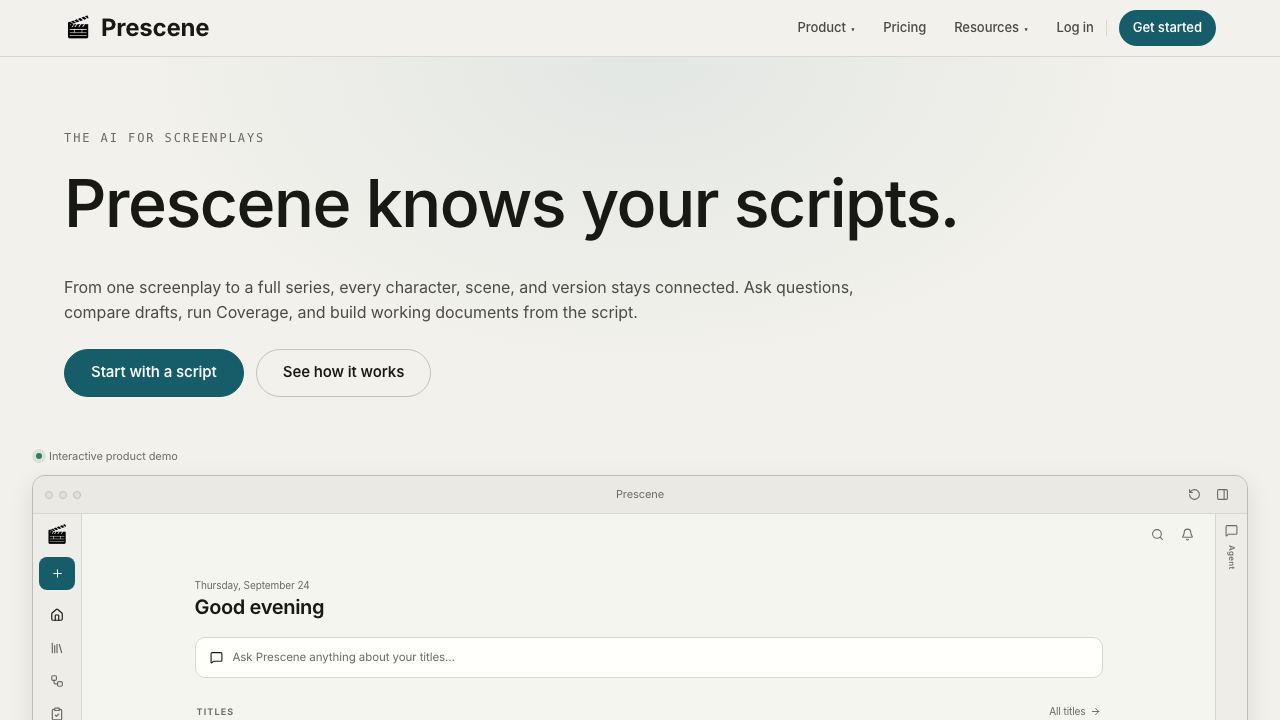Click the Get started button

[x=1167, y=28]
